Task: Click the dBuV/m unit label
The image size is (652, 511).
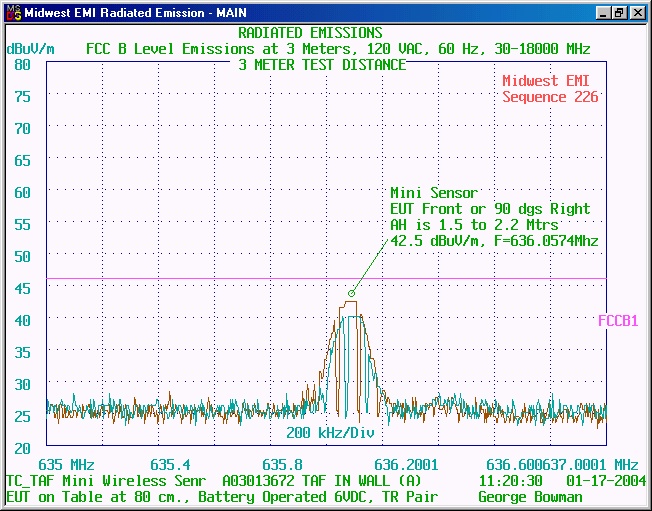Action: tap(31, 49)
